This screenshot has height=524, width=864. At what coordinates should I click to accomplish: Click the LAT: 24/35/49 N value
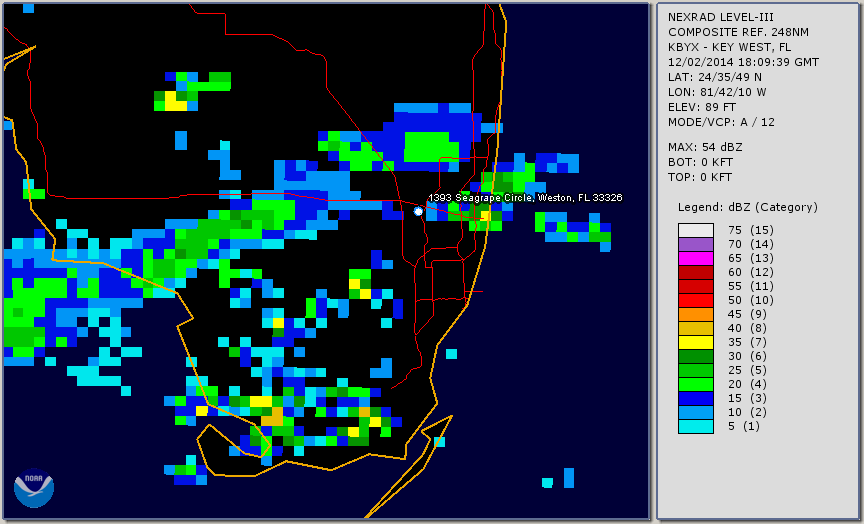click(x=715, y=77)
